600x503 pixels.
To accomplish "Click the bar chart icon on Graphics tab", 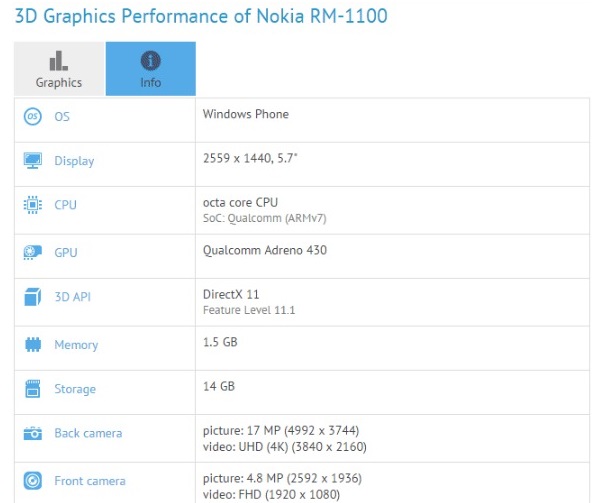I will (x=59, y=61).
